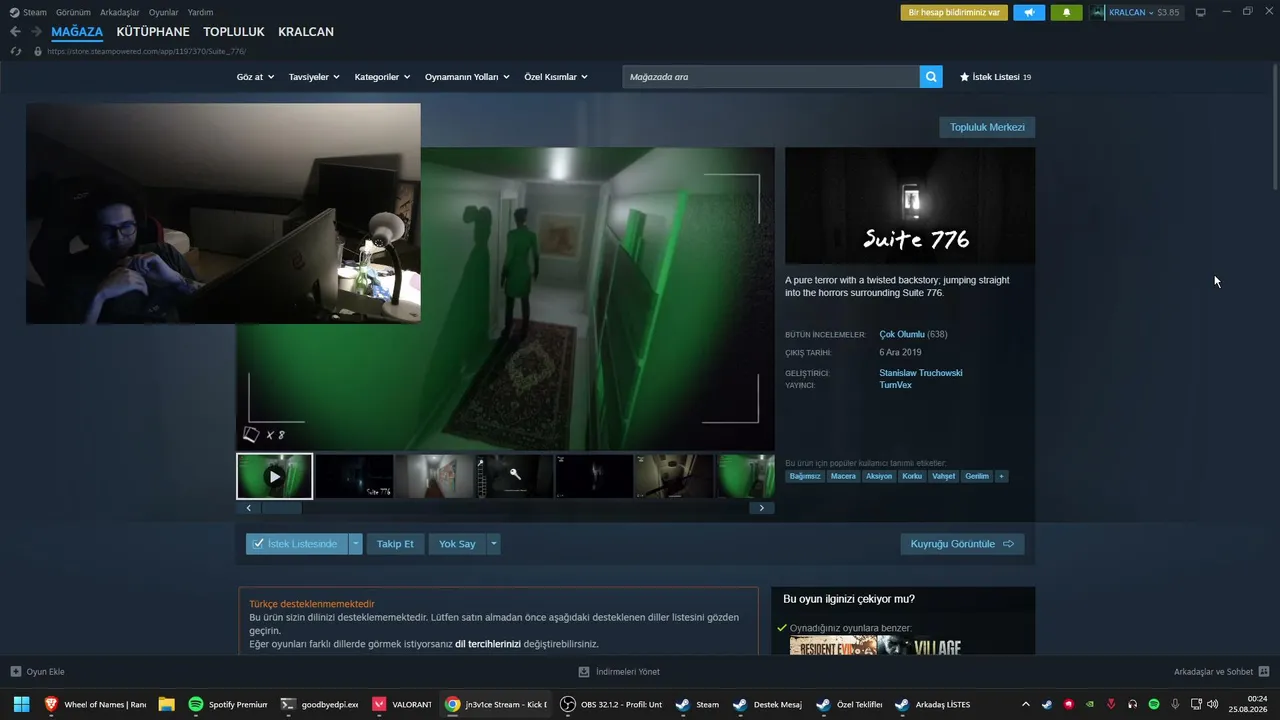The width and height of the screenshot is (1280, 720).
Task: Open the announcements megaphone button
Action: (x=1029, y=13)
